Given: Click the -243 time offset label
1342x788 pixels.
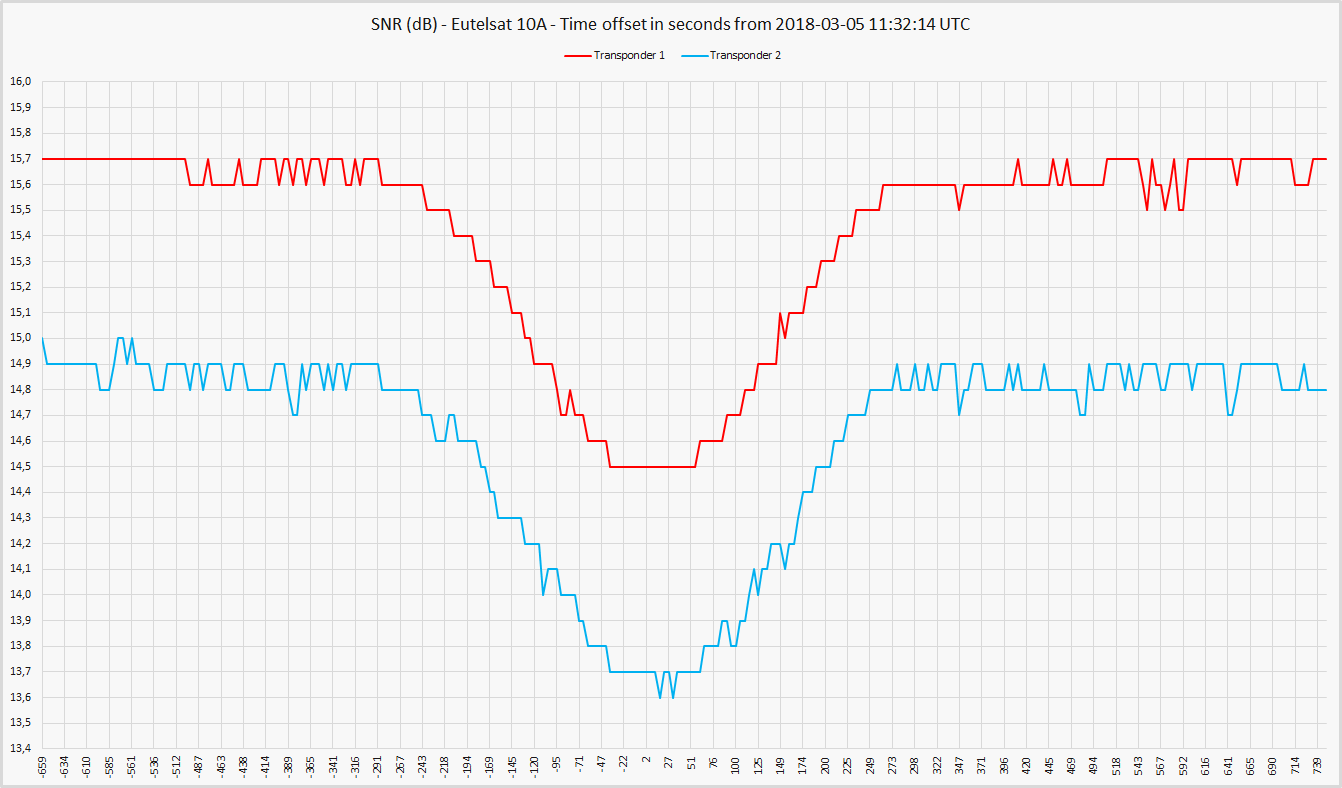Looking at the screenshot, I should (x=422, y=767).
